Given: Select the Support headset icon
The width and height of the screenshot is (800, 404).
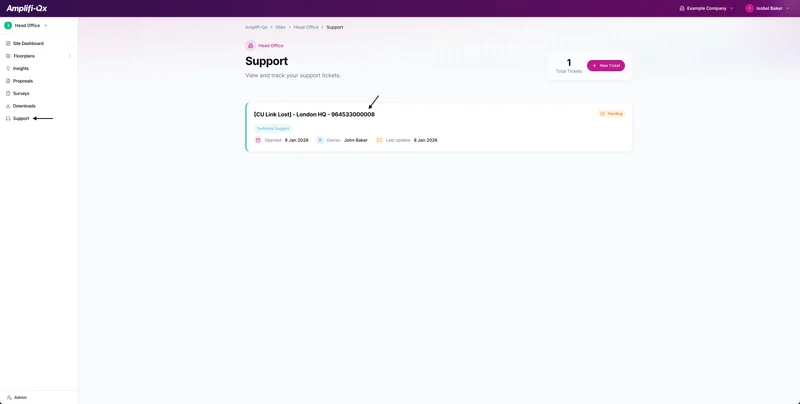Looking at the screenshot, I should [8, 118].
